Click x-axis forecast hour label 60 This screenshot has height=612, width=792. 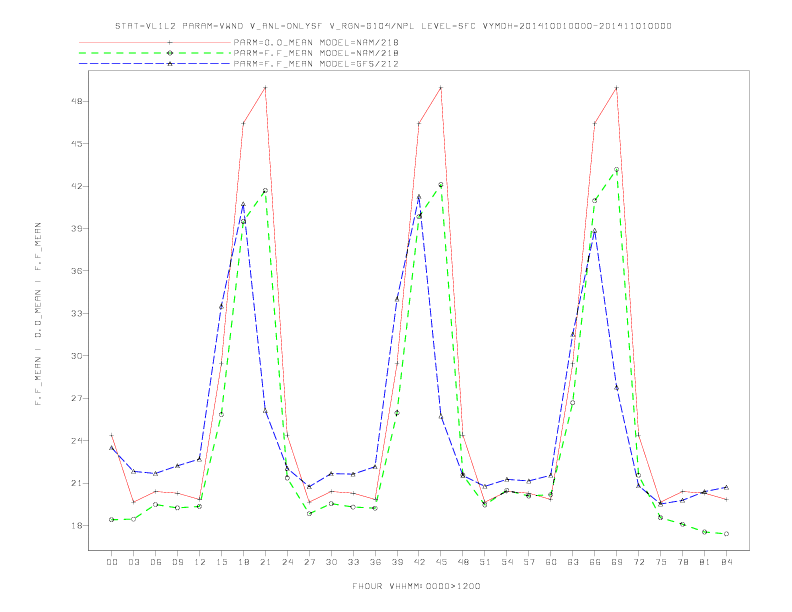click(551, 562)
